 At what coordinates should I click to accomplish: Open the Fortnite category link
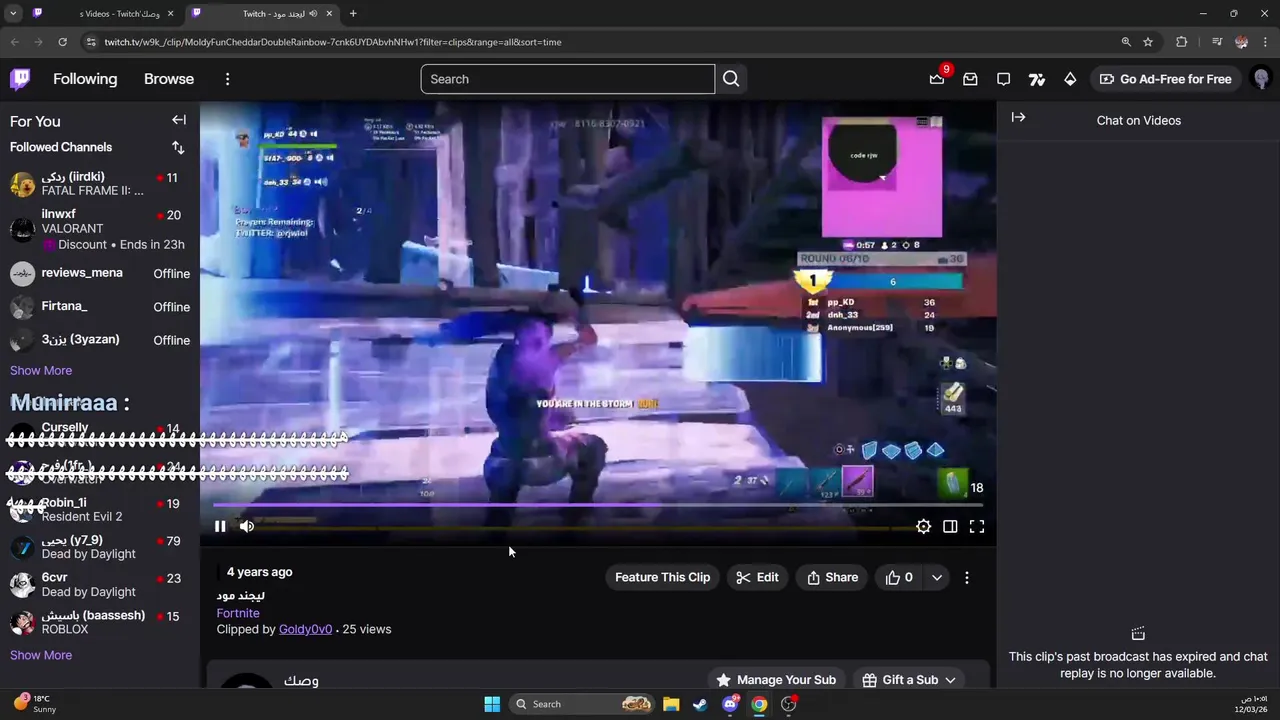click(x=238, y=613)
